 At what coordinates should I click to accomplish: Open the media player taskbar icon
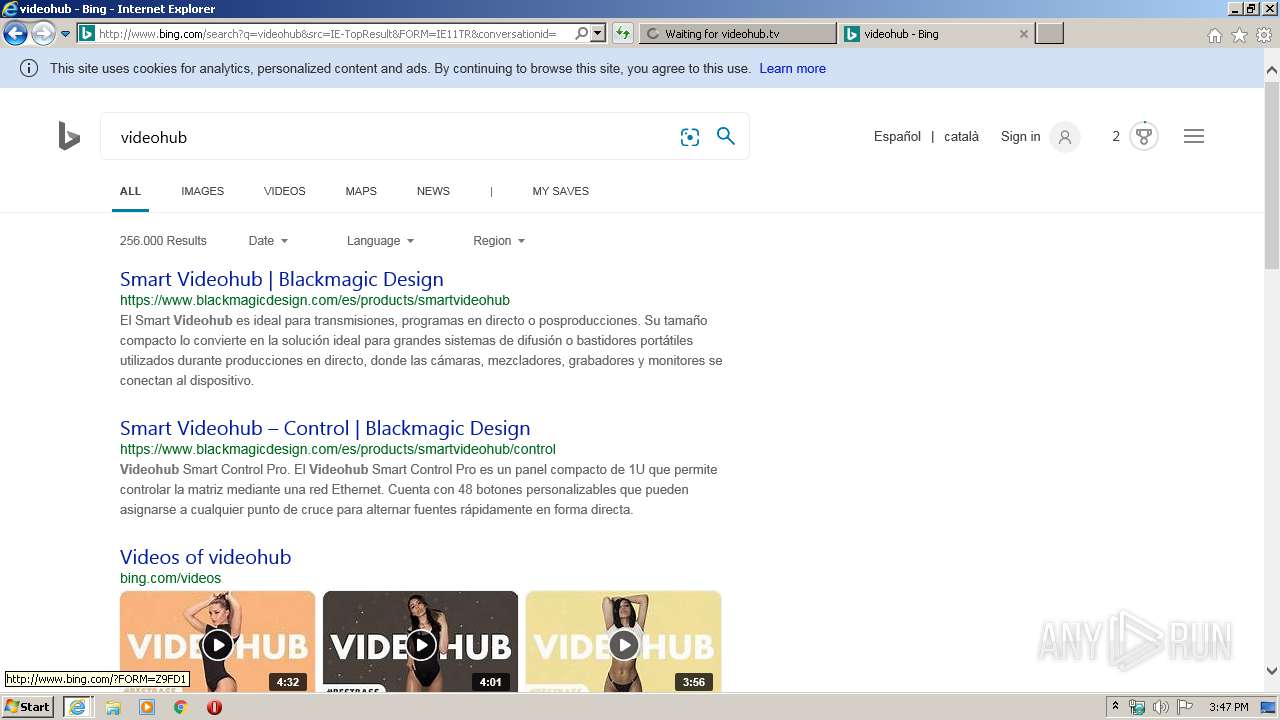click(147, 707)
